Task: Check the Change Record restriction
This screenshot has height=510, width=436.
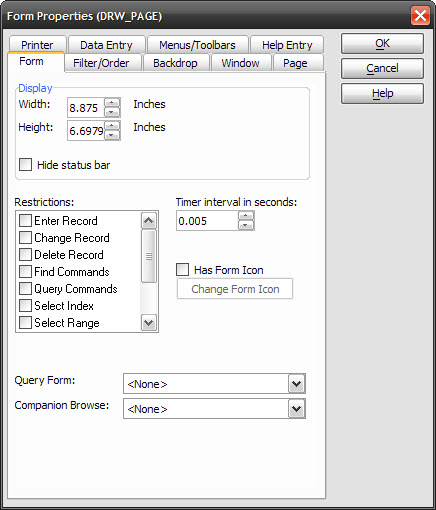Action: (25, 238)
